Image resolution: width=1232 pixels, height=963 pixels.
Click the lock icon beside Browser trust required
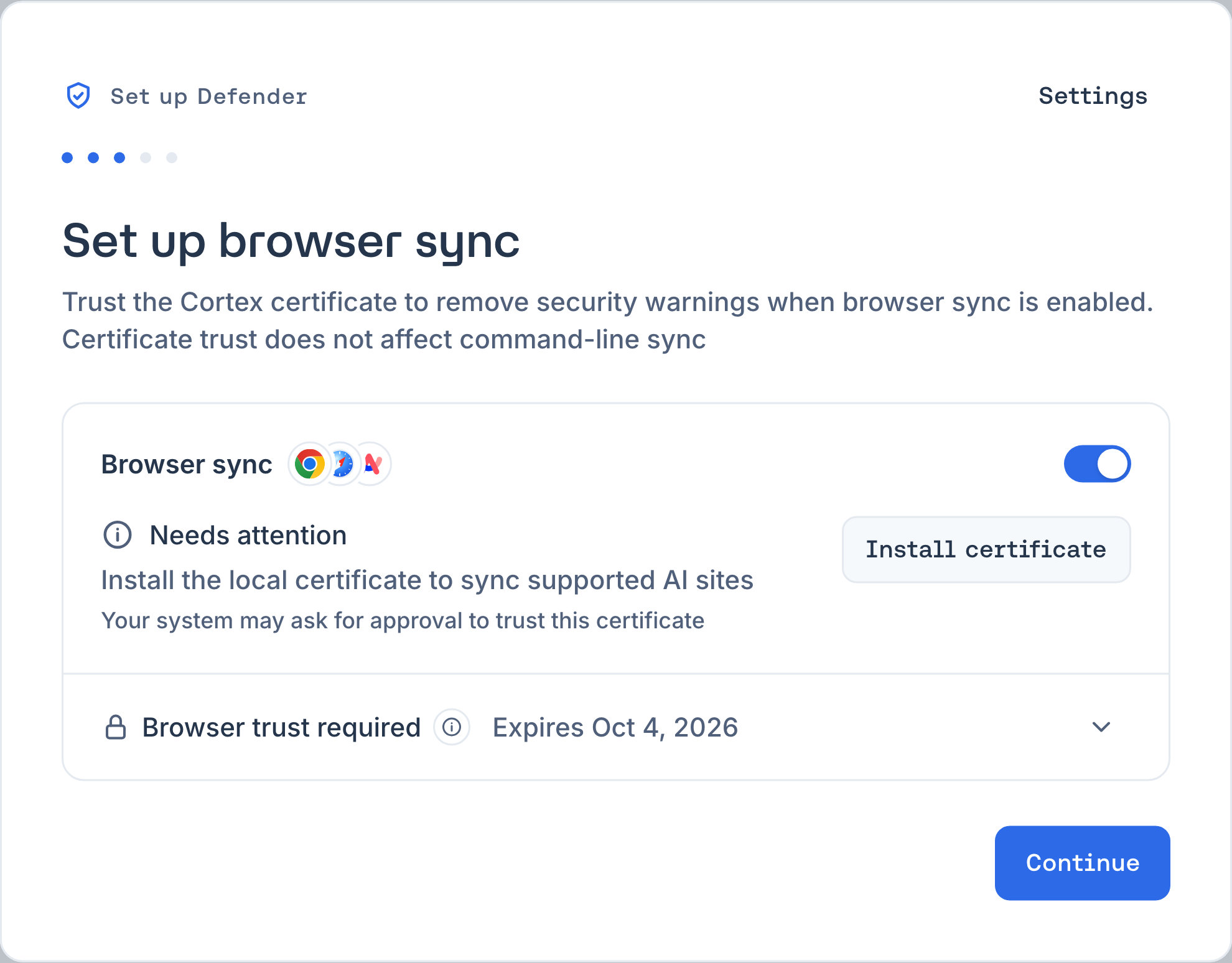(116, 727)
